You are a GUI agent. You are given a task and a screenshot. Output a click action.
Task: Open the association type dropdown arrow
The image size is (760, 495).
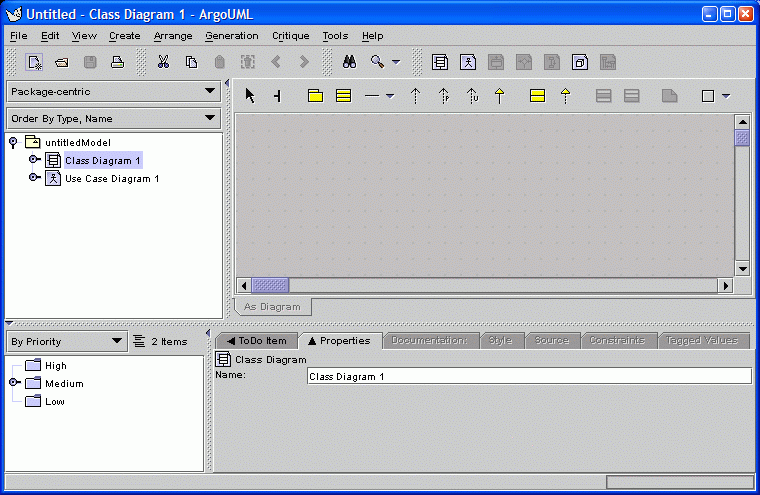click(390, 96)
